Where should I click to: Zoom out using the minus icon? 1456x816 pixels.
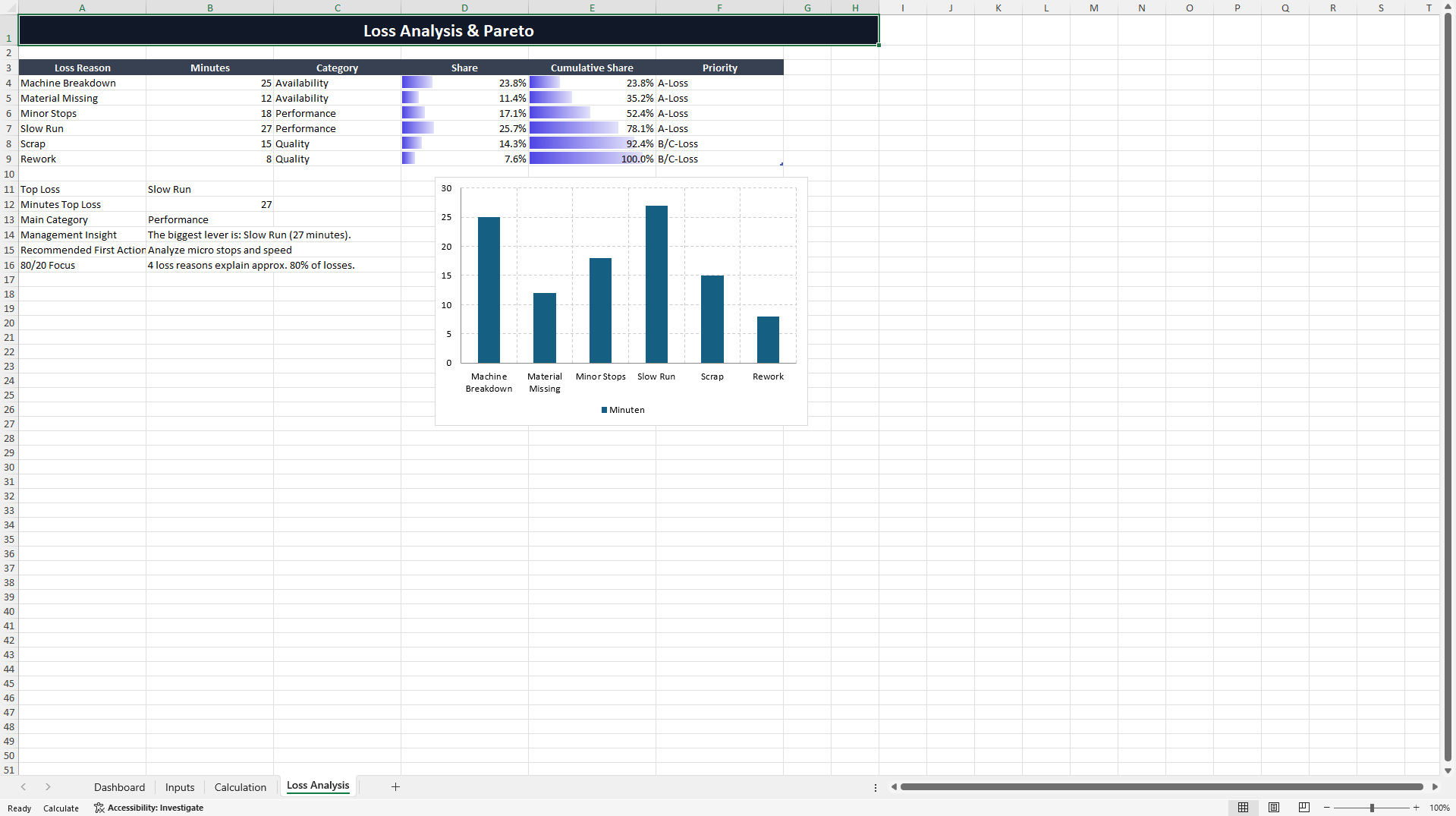click(x=1327, y=808)
